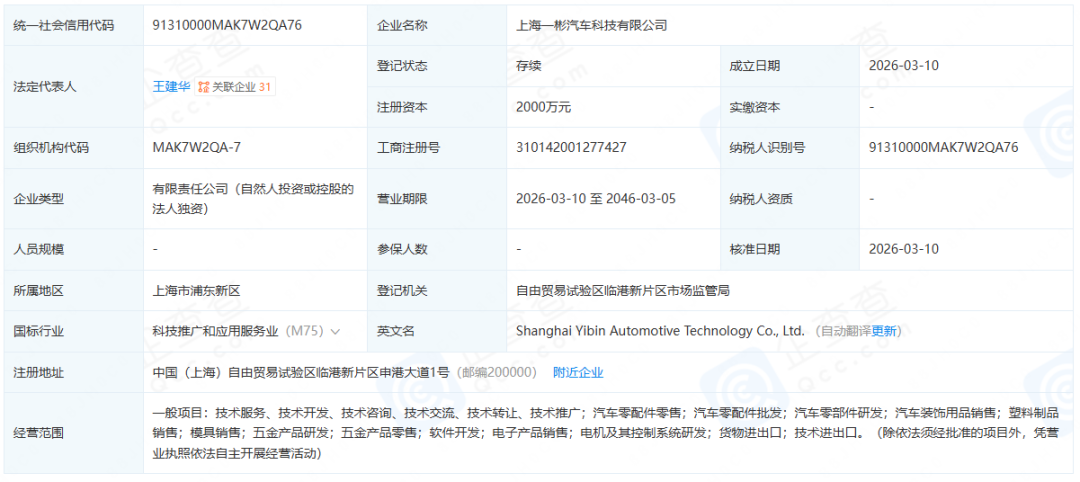The image size is (1080, 482).
Task: Click the 登记机关 label cell
Action: click(437, 291)
